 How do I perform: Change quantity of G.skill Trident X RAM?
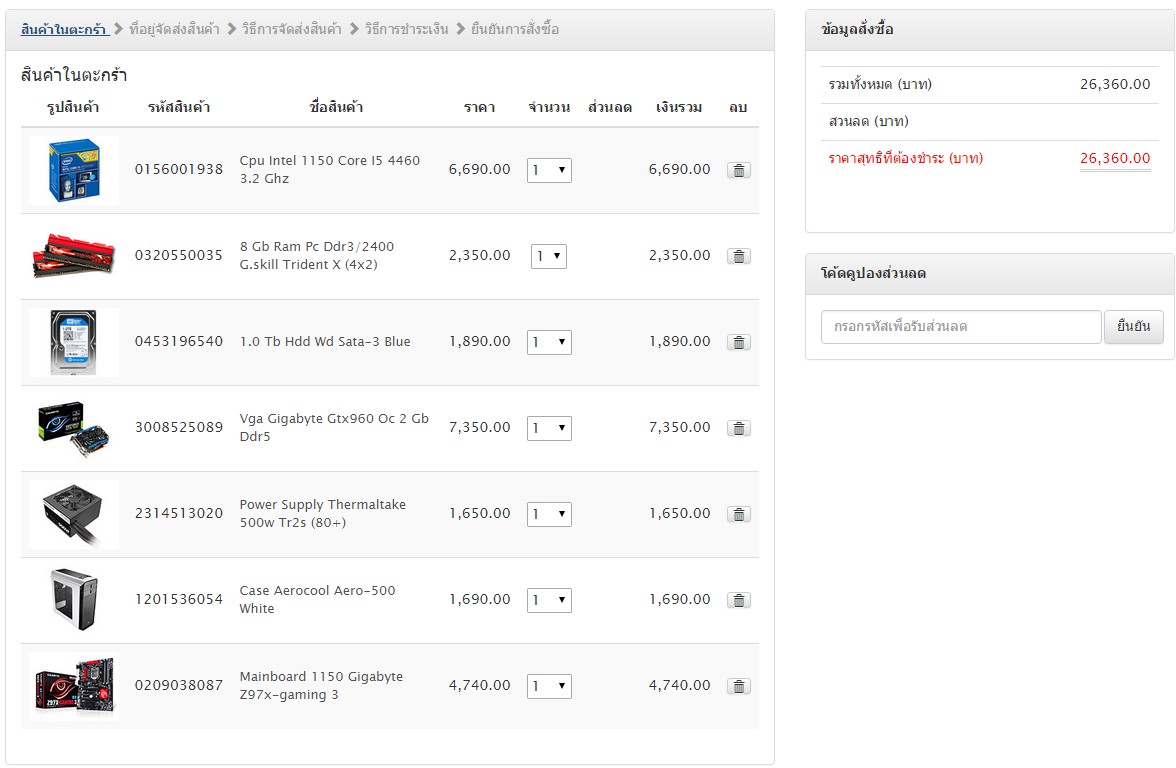click(x=549, y=256)
